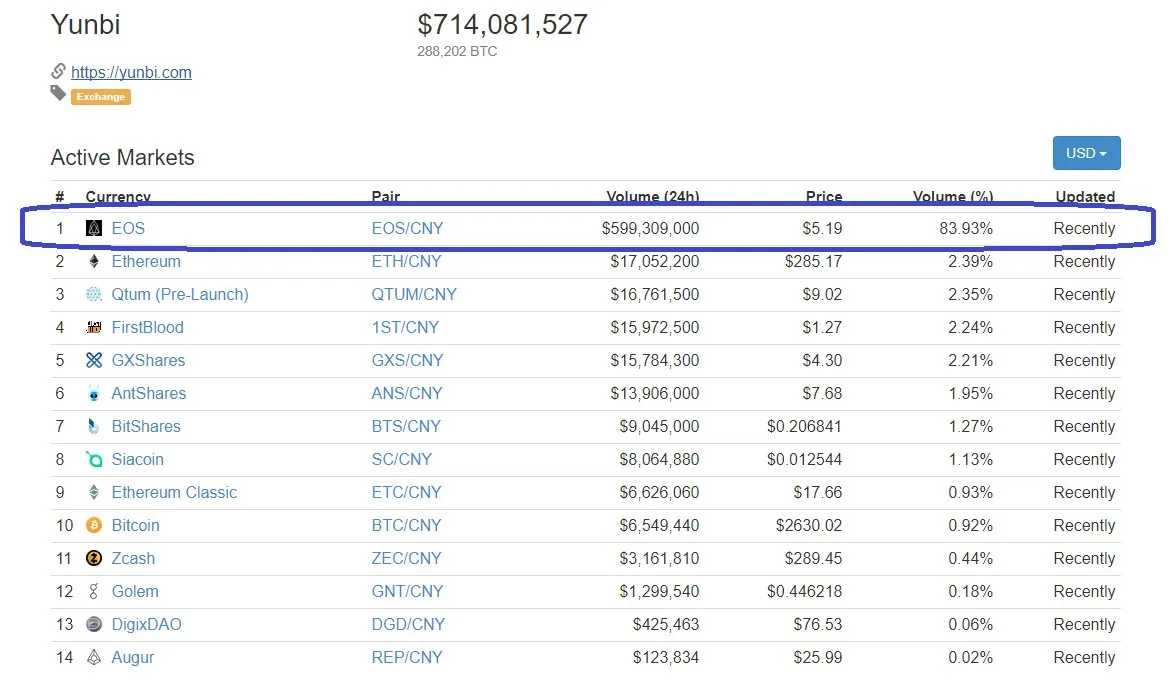
Task: Open the EOS currency link
Action: pos(128,228)
